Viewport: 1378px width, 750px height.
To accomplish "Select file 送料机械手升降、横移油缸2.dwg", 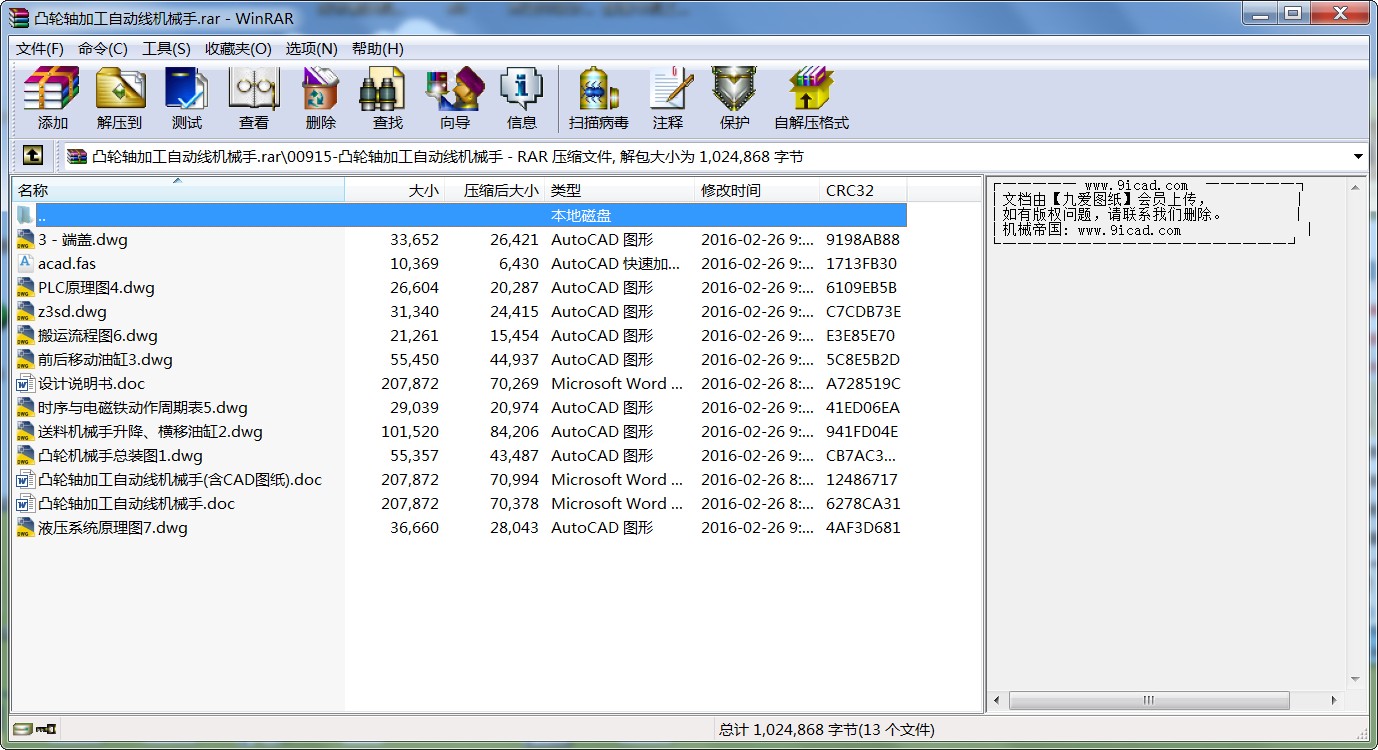I will pos(150,431).
